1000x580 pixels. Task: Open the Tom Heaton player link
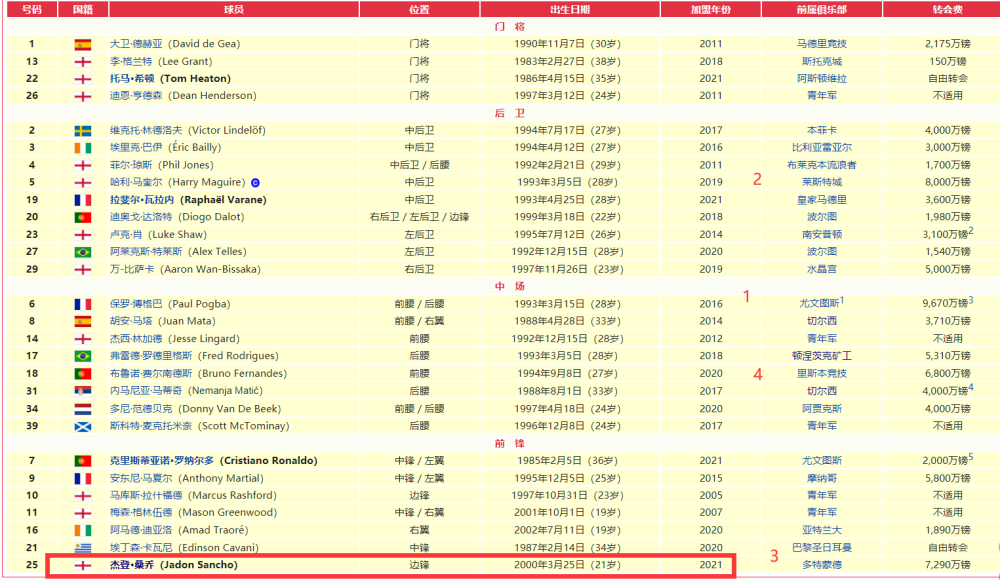[x=132, y=78]
